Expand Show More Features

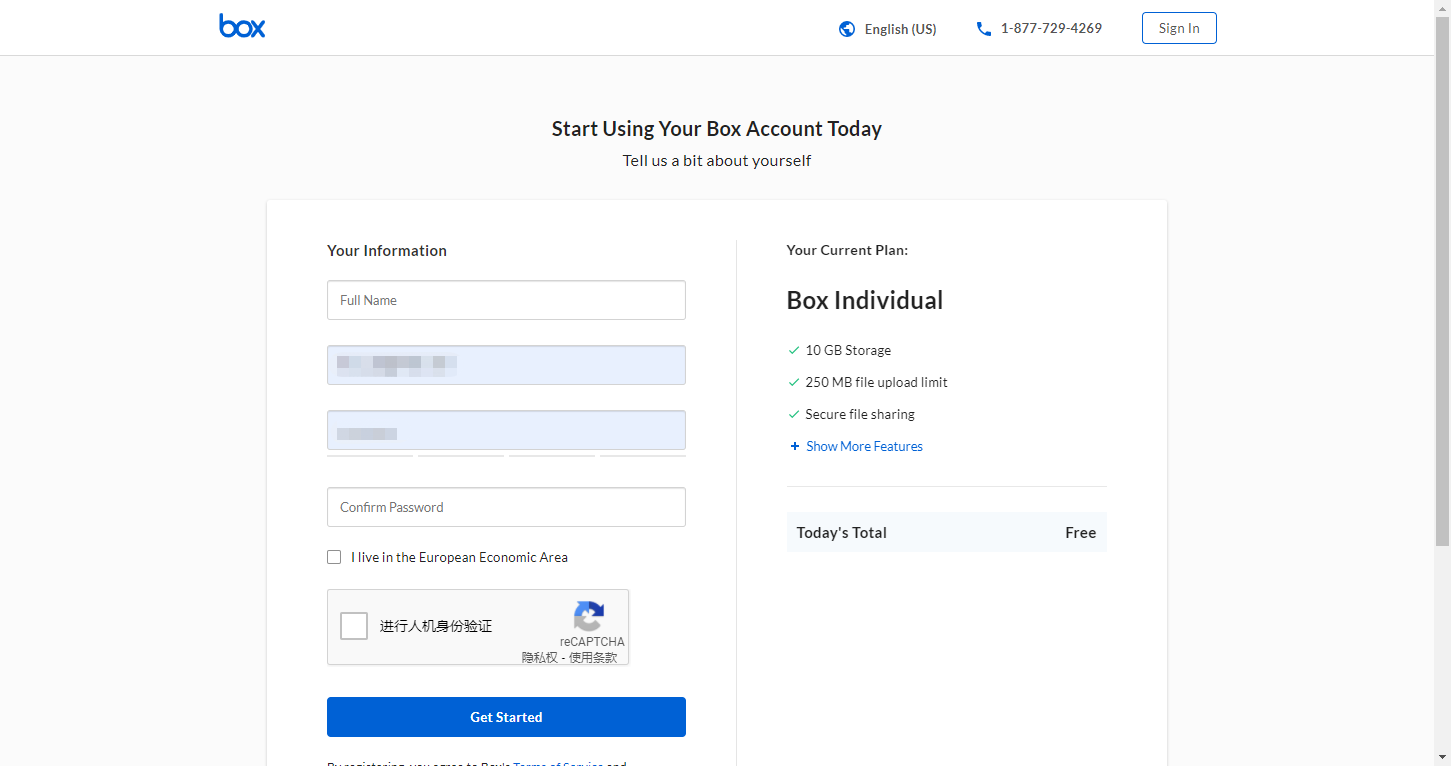[863, 446]
